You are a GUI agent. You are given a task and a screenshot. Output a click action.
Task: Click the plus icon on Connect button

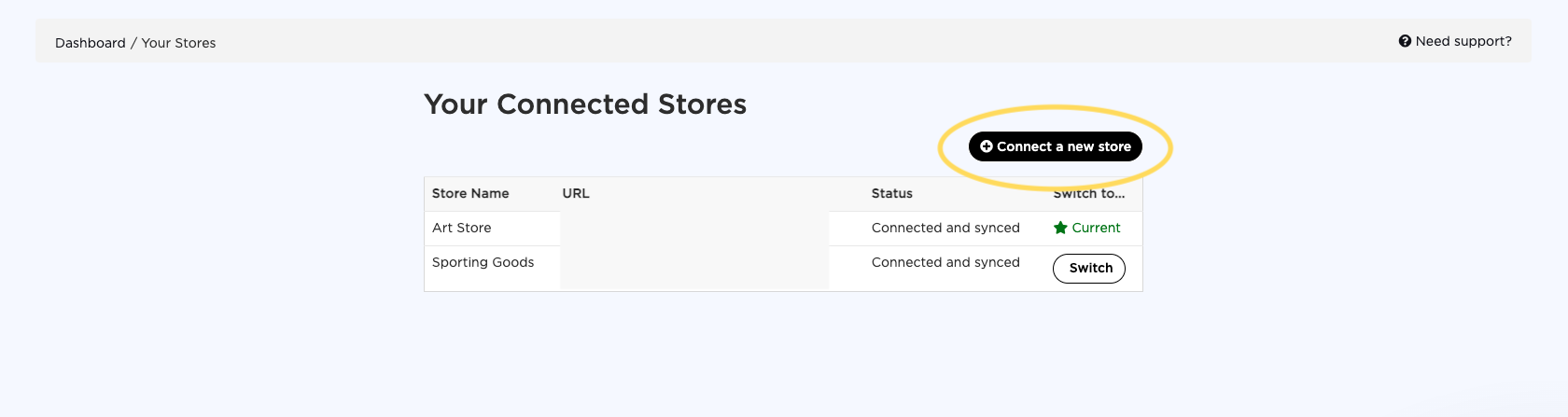(986, 146)
